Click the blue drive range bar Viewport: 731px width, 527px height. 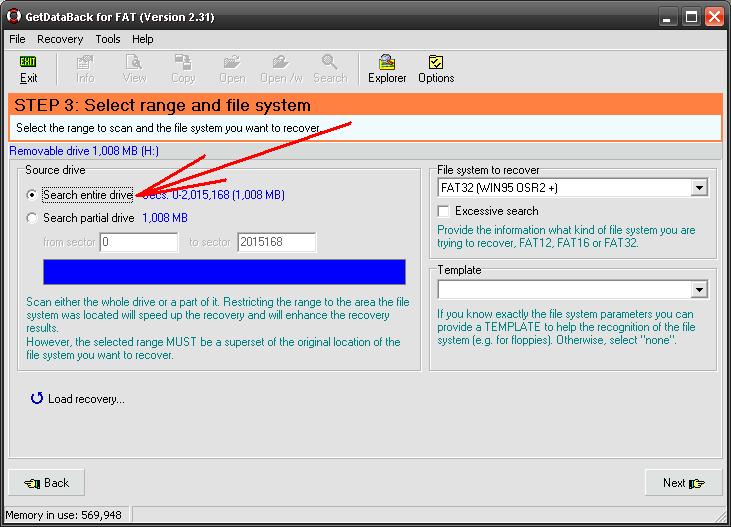pos(224,272)
